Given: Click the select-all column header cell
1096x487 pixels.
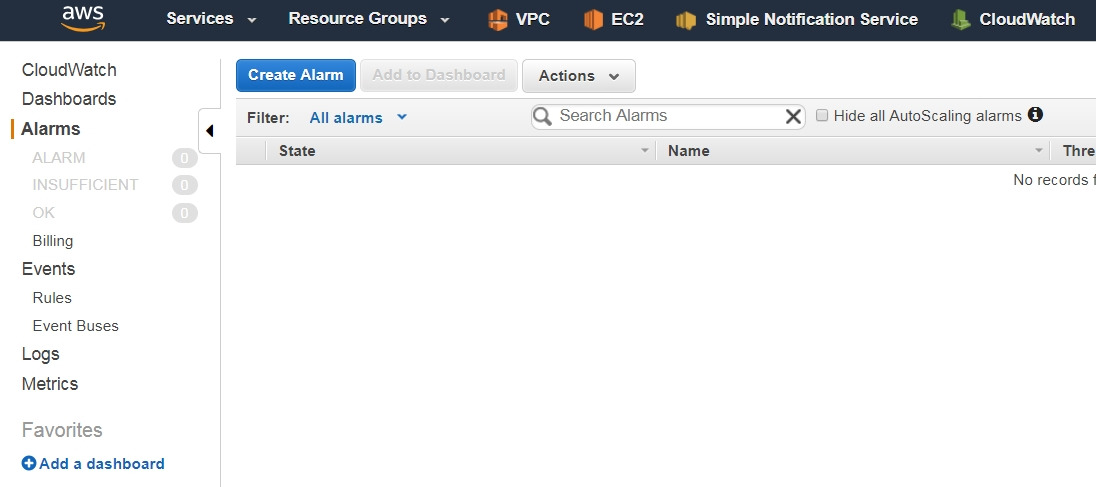Looking at the screenshot, I should pyautogui.click(x=251, y=151).
